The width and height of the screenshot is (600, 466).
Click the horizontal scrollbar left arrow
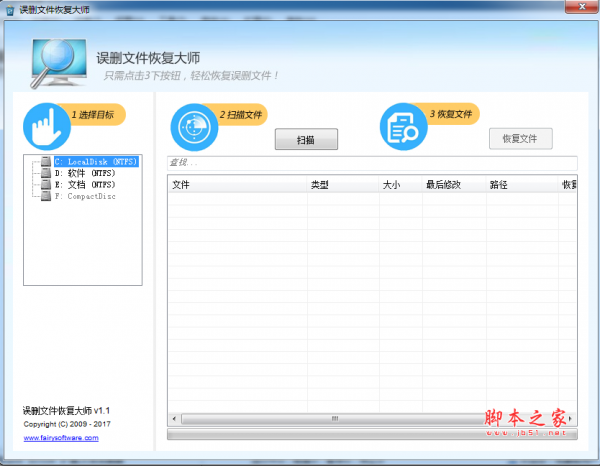174,419
